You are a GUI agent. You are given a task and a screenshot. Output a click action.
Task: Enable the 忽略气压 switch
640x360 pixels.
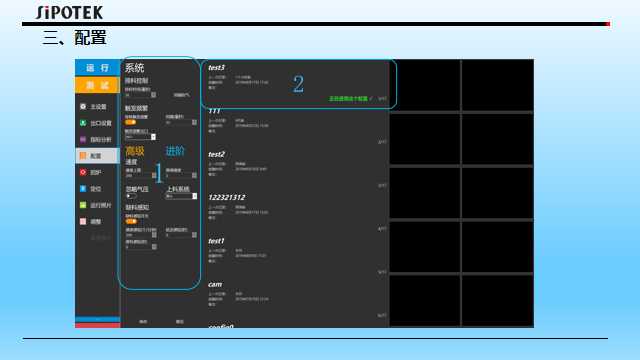click(131, 196)
